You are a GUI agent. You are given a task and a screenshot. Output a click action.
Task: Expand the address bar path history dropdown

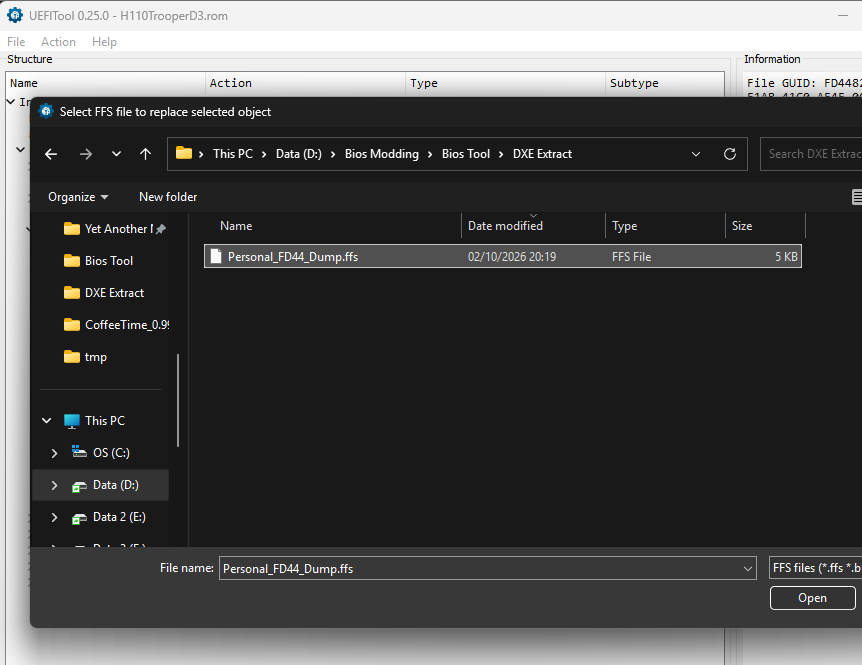695,154
